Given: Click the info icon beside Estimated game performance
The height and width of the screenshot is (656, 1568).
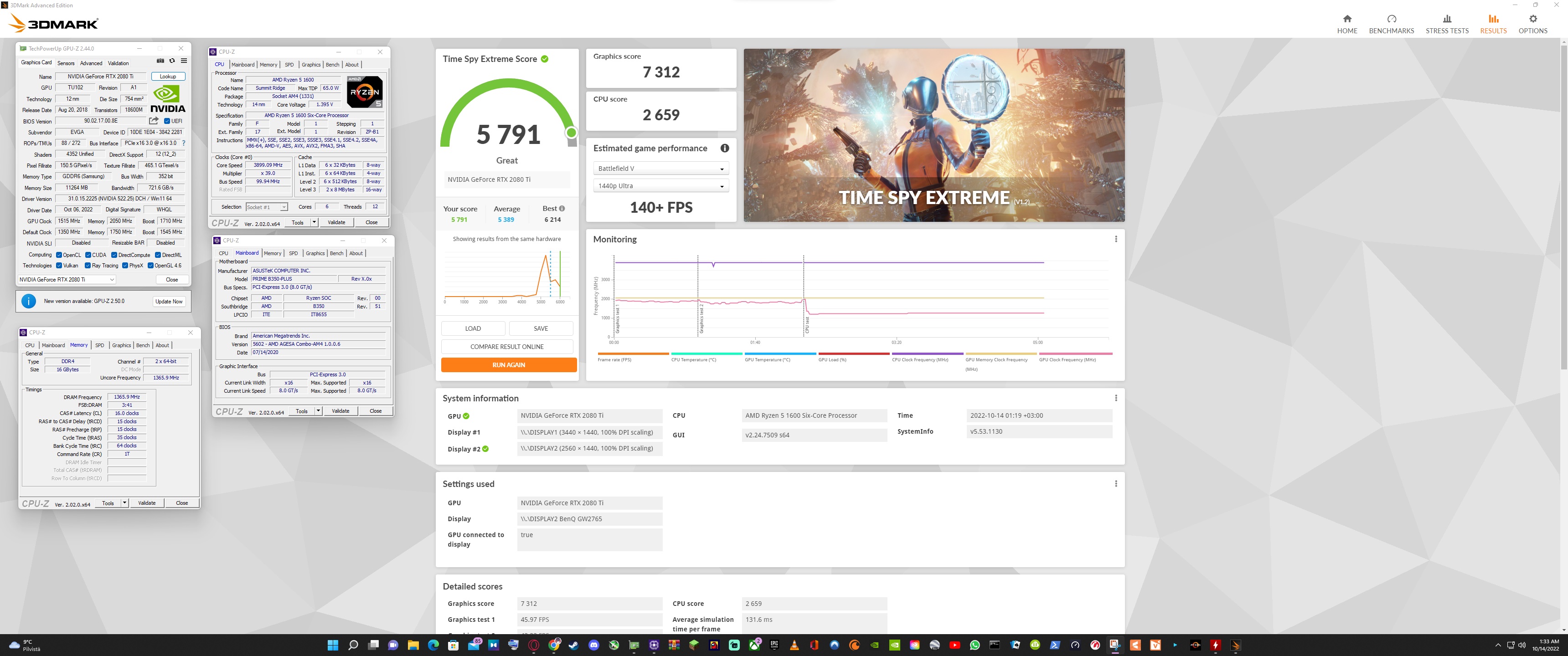Looking at the screenshot, I should click(724, 148).
